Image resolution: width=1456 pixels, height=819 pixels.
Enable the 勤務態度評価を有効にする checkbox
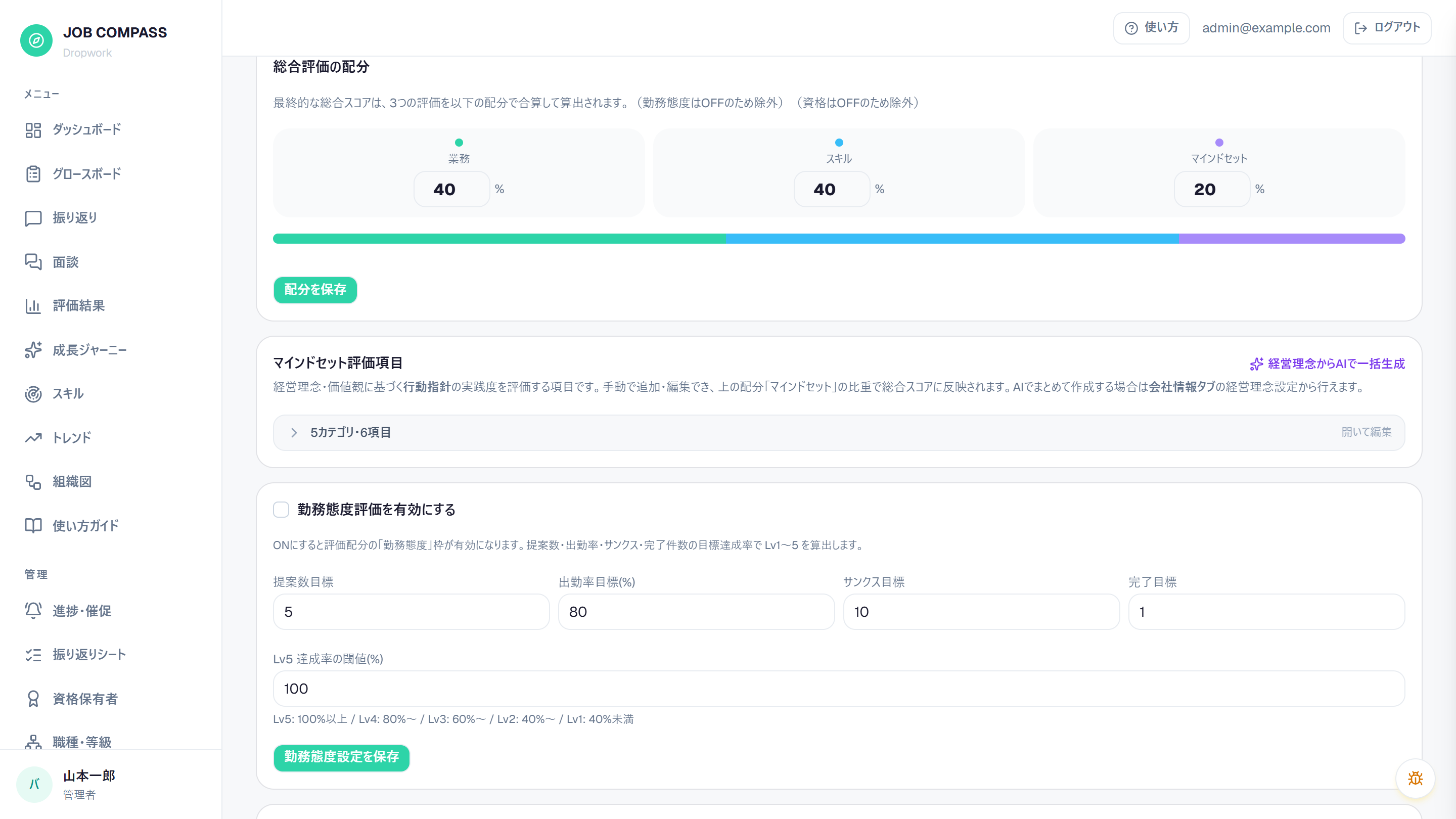click(281, 510)
